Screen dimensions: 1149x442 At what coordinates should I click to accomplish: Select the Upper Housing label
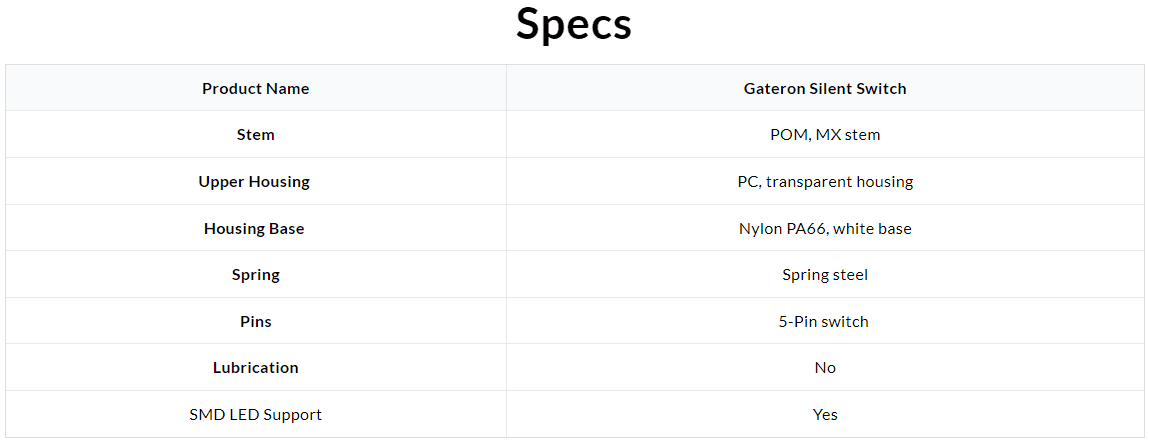(254, 182)
